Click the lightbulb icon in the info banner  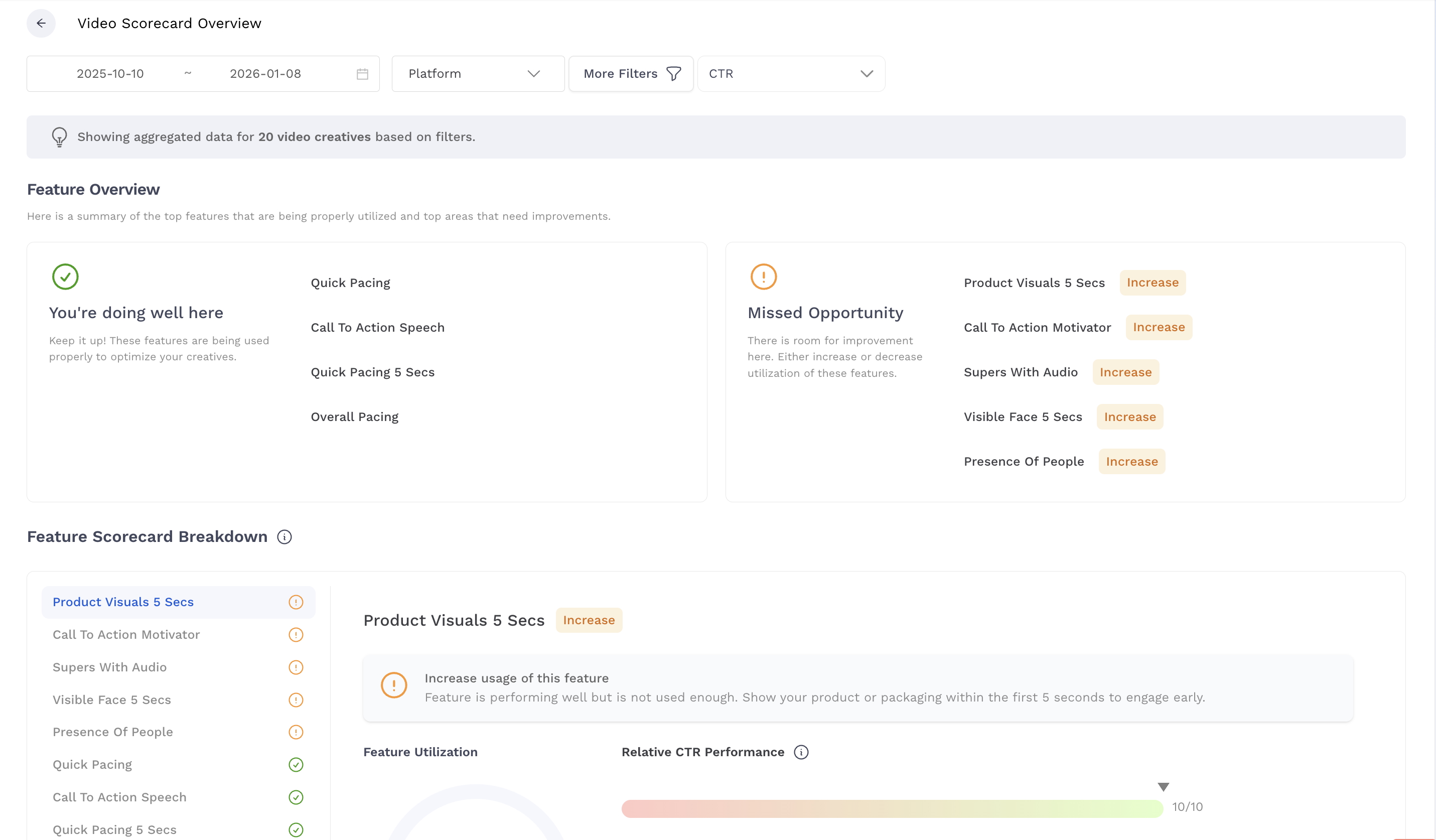59,137
